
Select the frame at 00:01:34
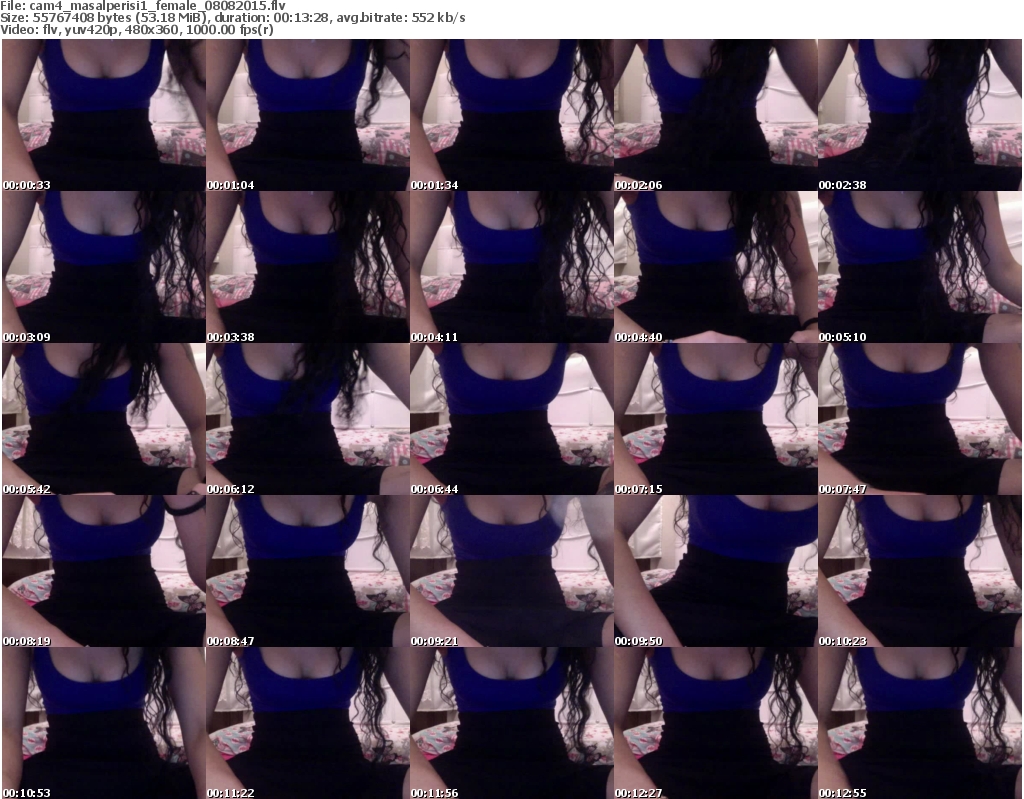[x=511, y=115]
